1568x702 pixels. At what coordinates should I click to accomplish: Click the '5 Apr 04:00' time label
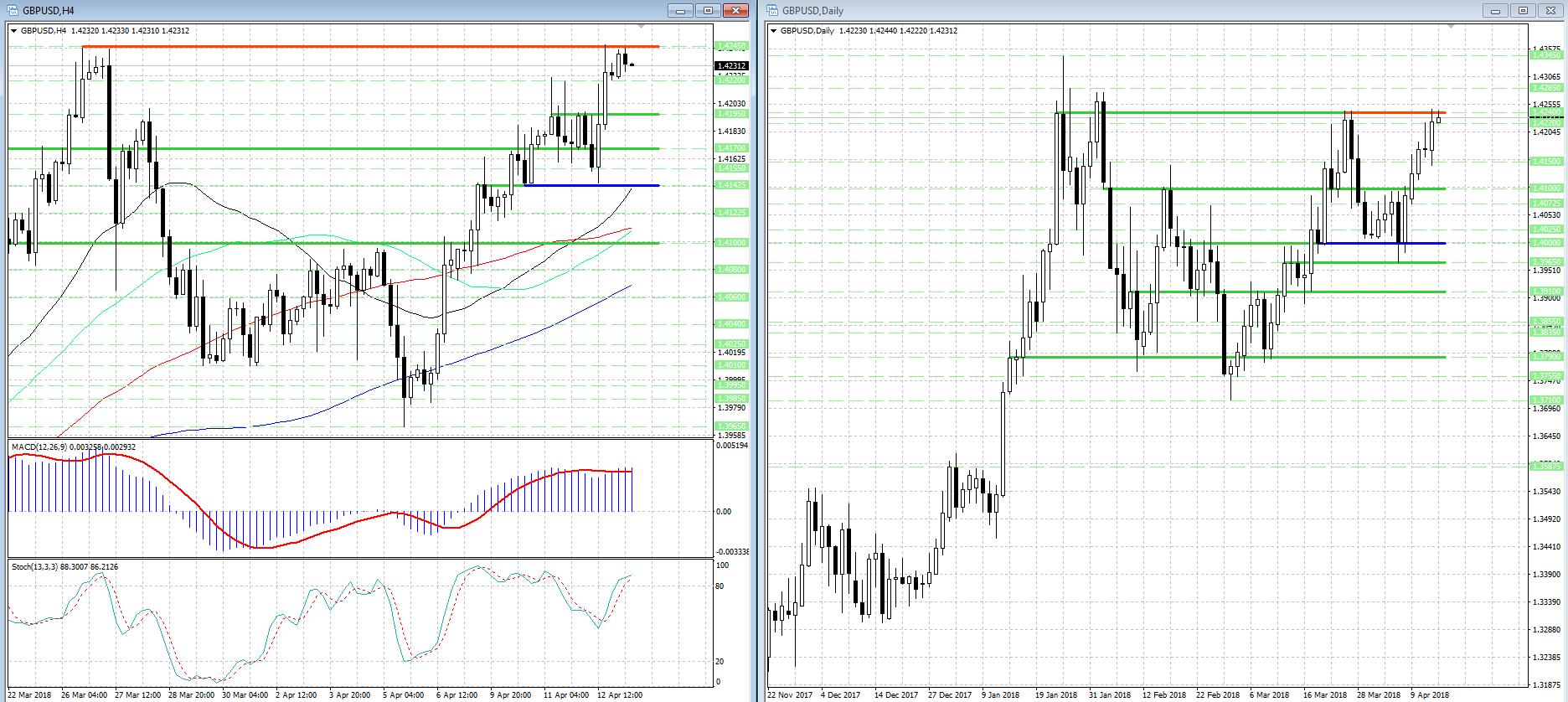coord(403,694)
